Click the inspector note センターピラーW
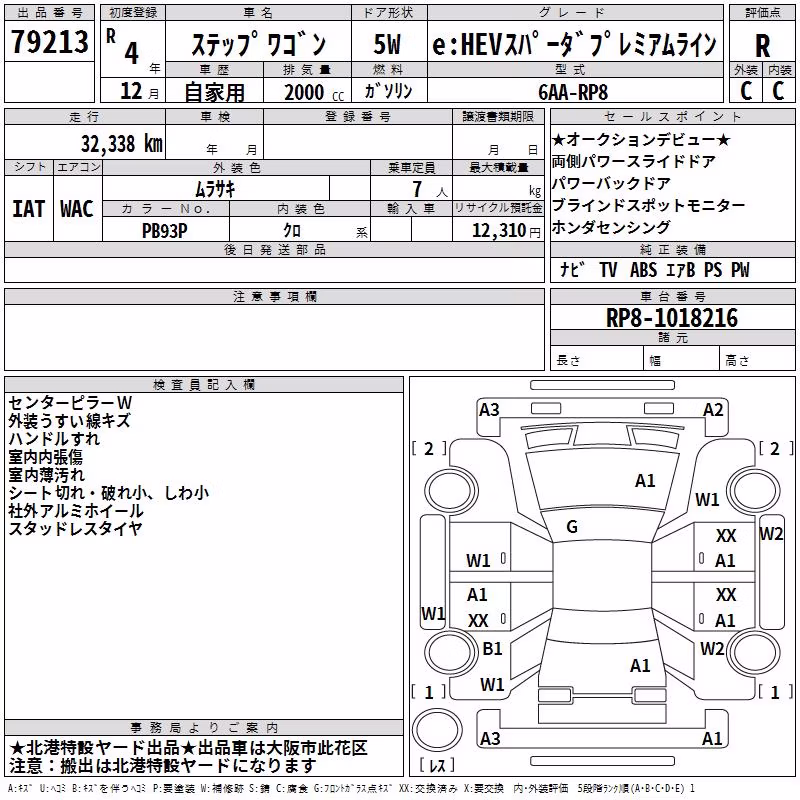 pos(70,403)
